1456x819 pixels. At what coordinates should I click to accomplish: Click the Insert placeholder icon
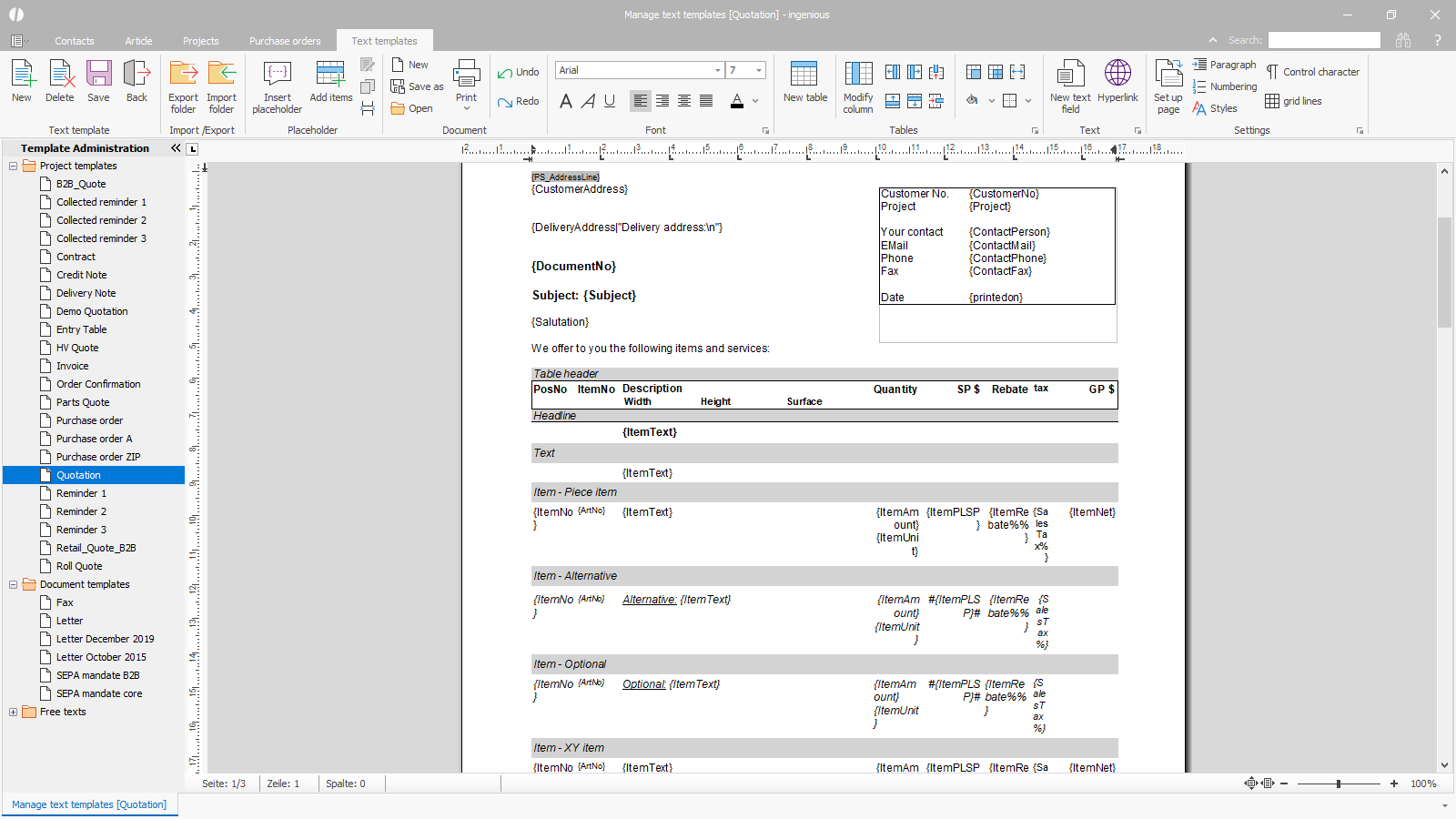tap(277, 75)
